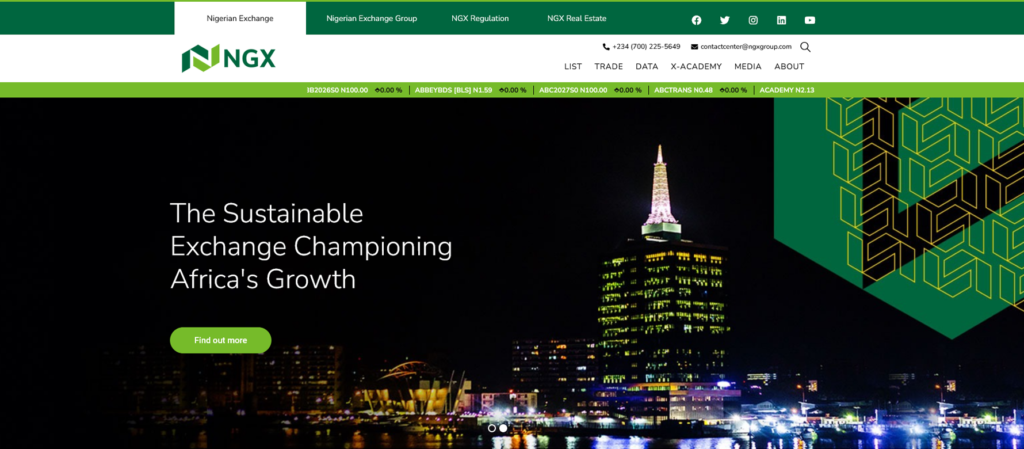Open the MEDIA menu
The width and height of the screenshot is (1024, 449).
(748, 67)
